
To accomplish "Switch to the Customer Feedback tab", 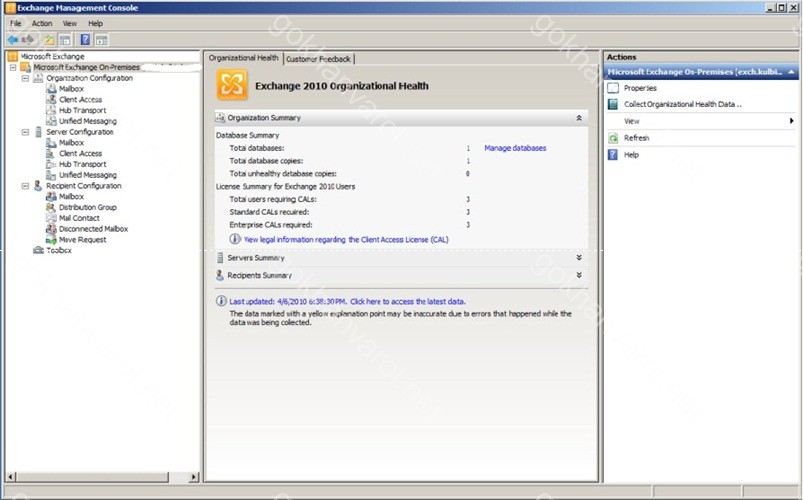I will click(319, 59).
